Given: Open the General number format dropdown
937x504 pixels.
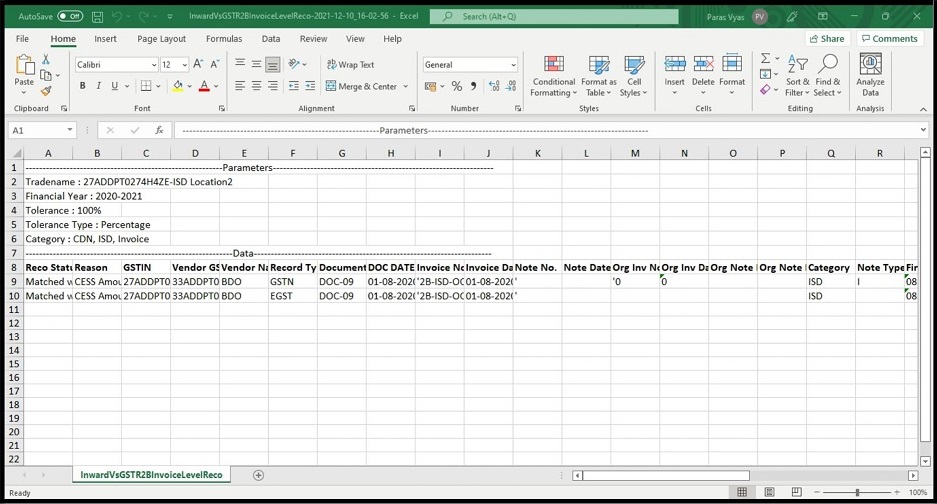Looking at the screenshot, I should pos(514,65).
